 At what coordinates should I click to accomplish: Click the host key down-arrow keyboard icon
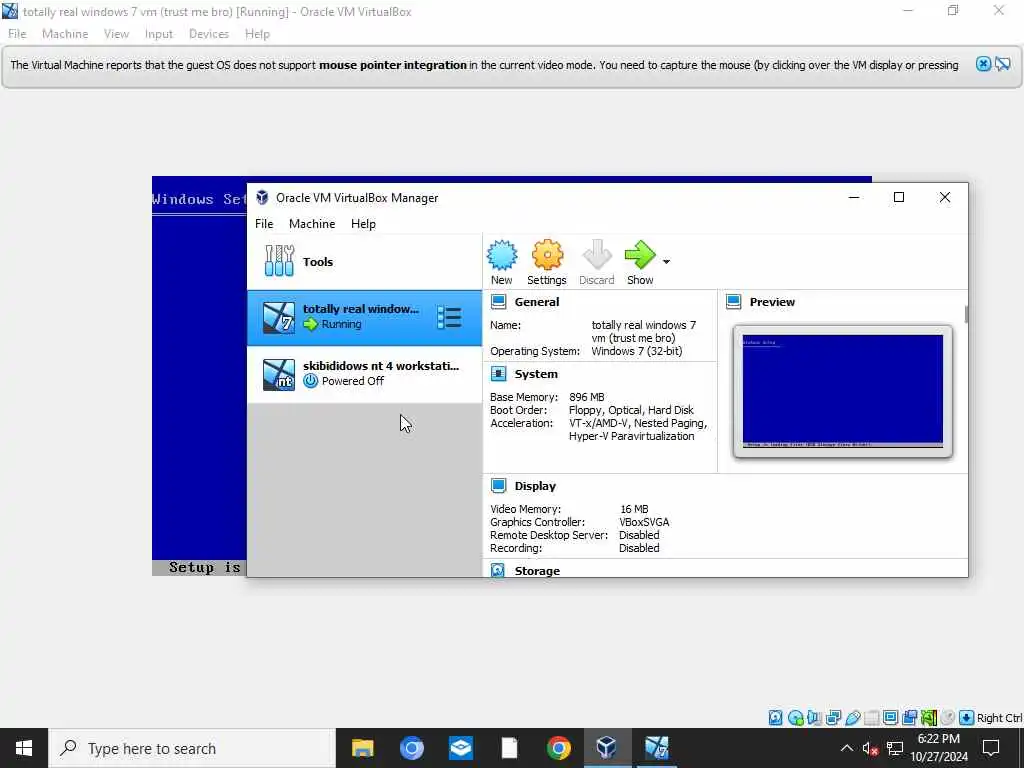pyautogui.click(x=967, y=718)
